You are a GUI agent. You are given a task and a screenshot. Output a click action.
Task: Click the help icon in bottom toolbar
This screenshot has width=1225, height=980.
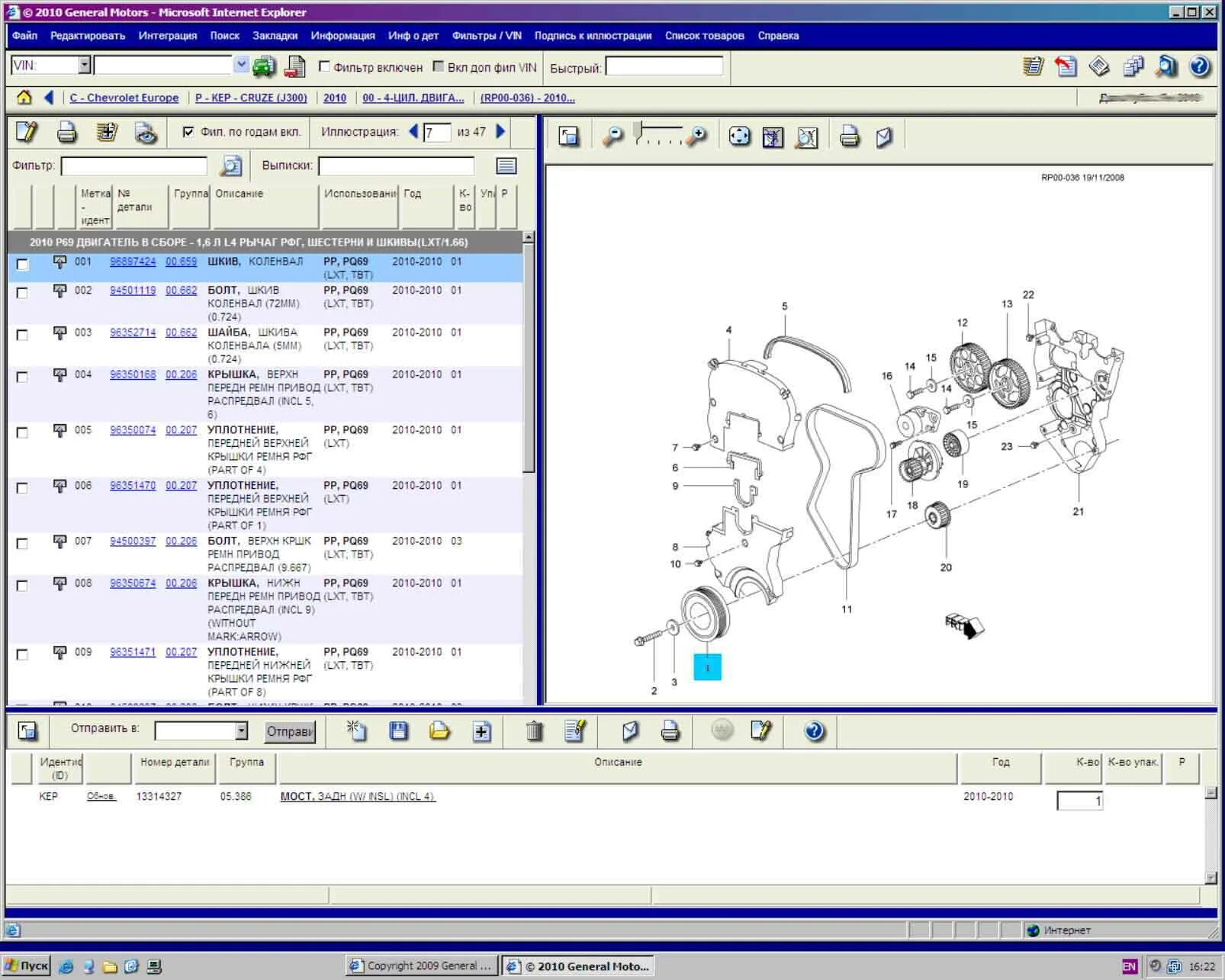click(x=814, y=731)
